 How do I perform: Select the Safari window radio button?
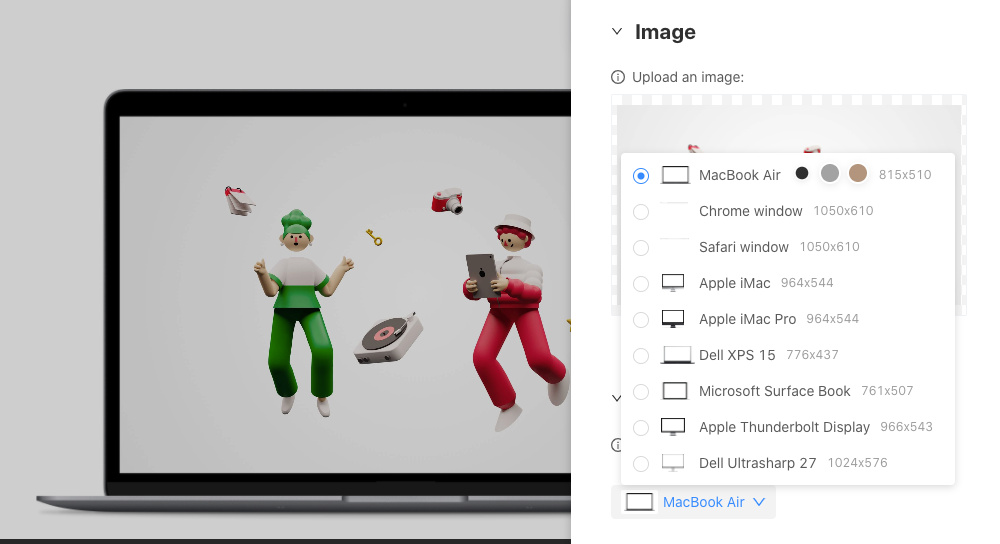(641, 248)
